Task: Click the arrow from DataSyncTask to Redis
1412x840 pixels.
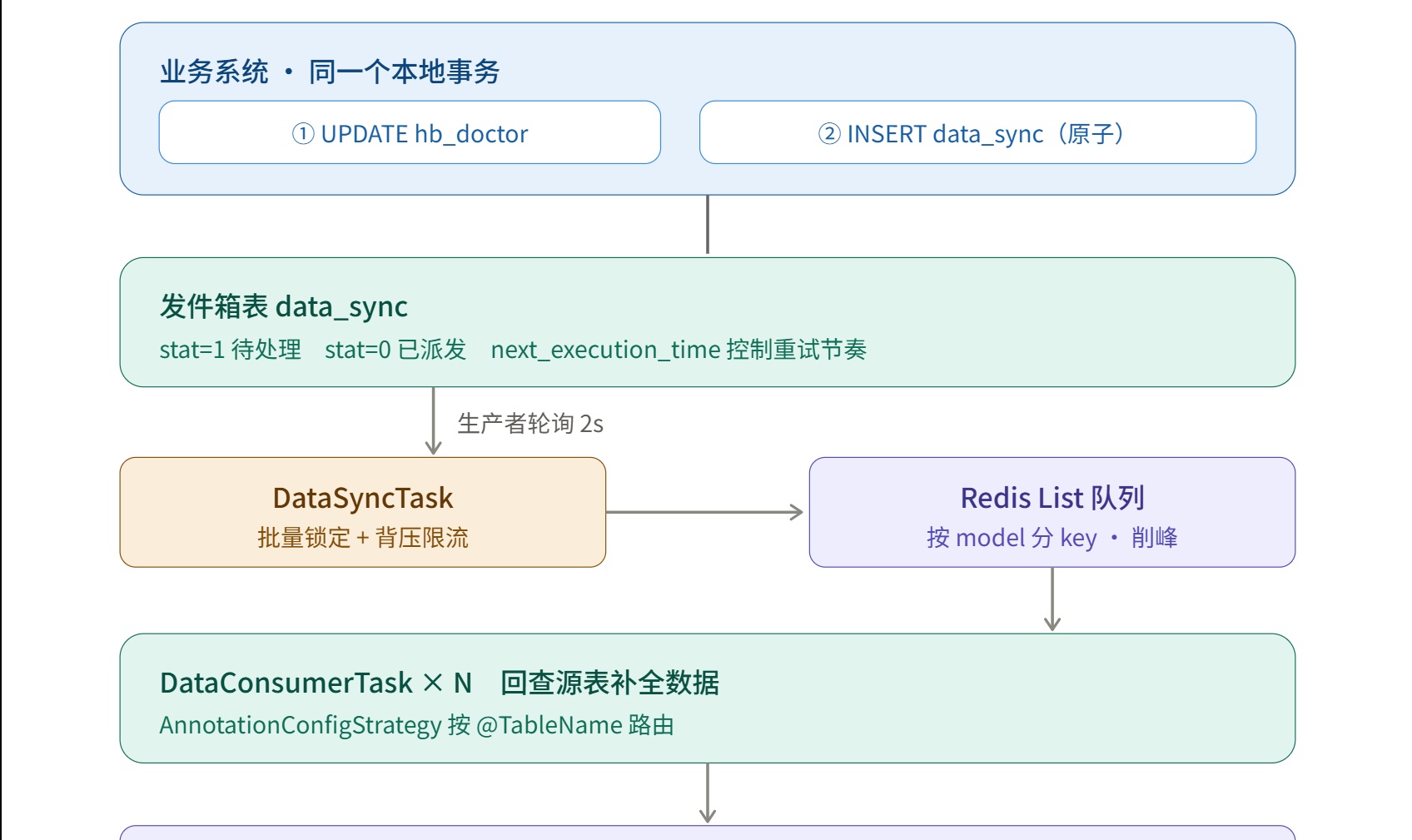Action: click(704, 512)
